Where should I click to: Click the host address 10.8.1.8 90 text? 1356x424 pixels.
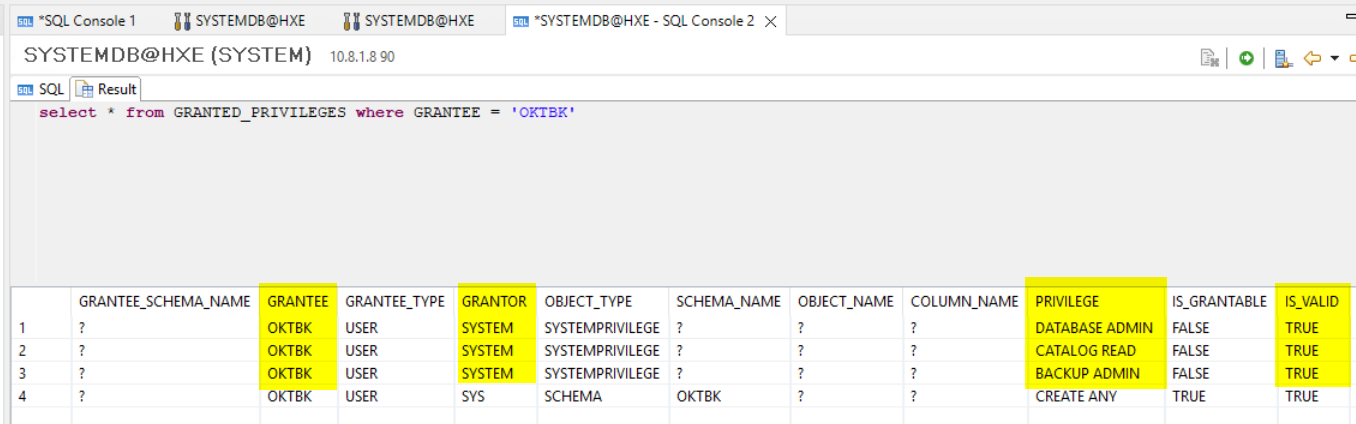pyautogui.click(x=362, y=57)
